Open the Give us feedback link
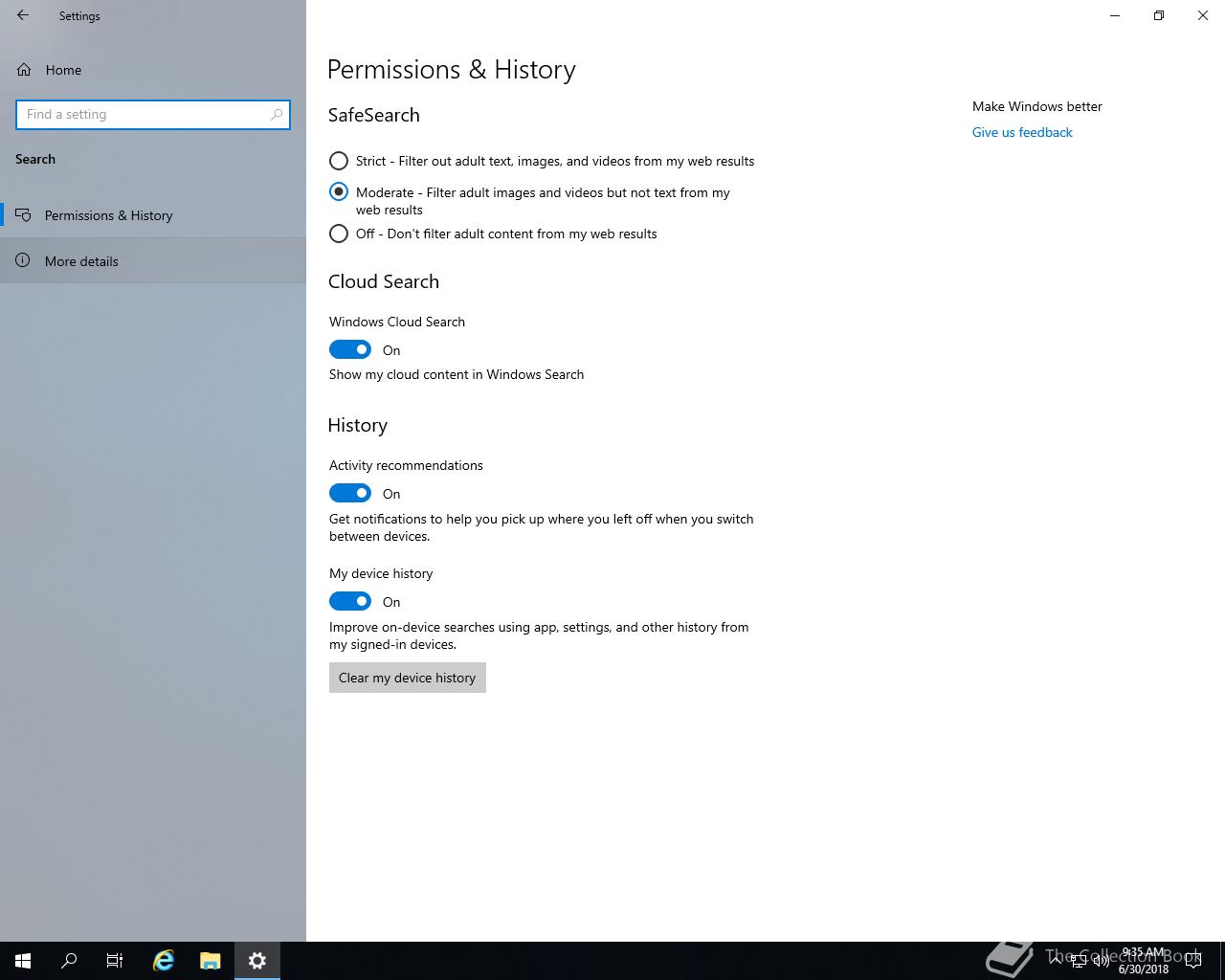 [x=1022, y=132]
